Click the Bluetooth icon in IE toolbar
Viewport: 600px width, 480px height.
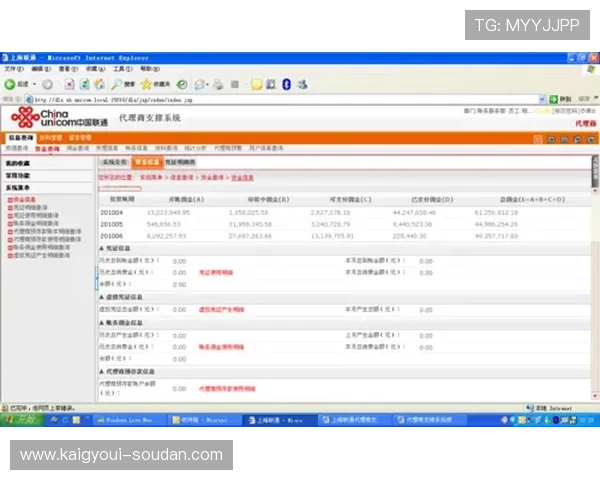[x=286, y=84]
